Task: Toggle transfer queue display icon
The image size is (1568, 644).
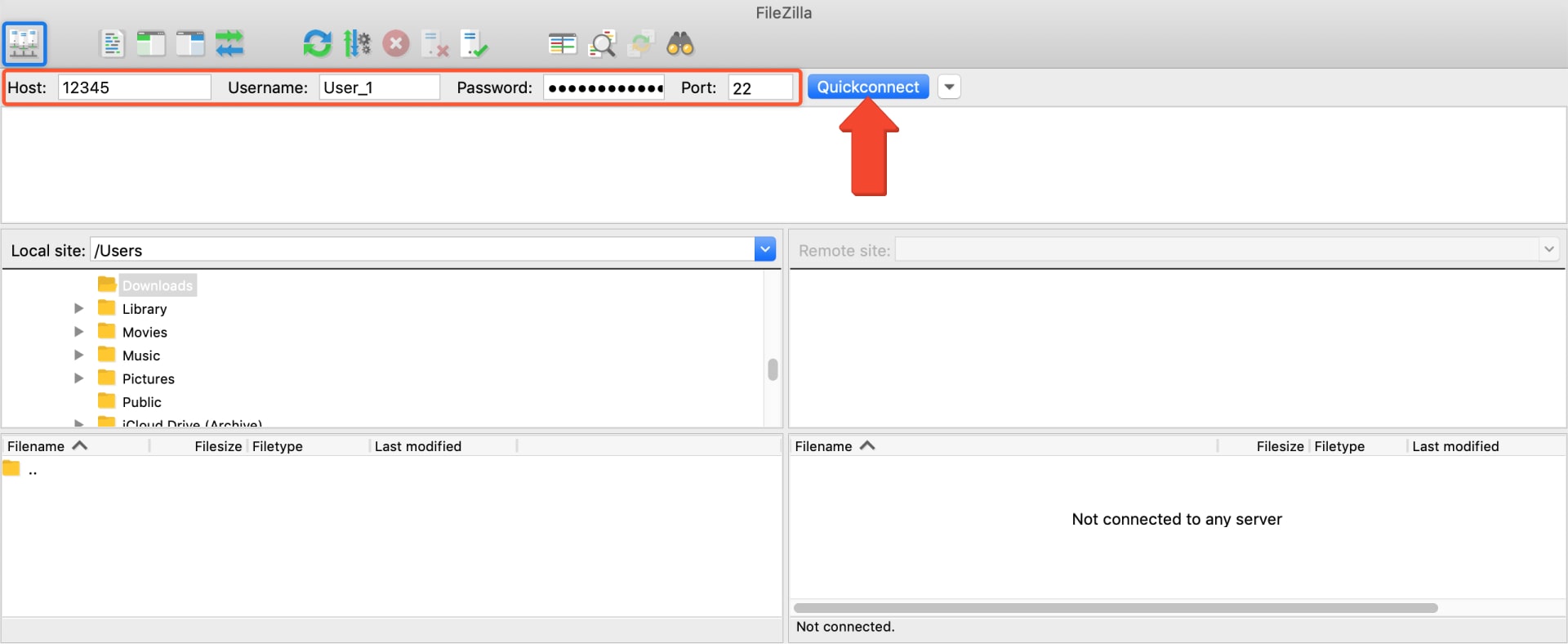Action: [229, 43]
